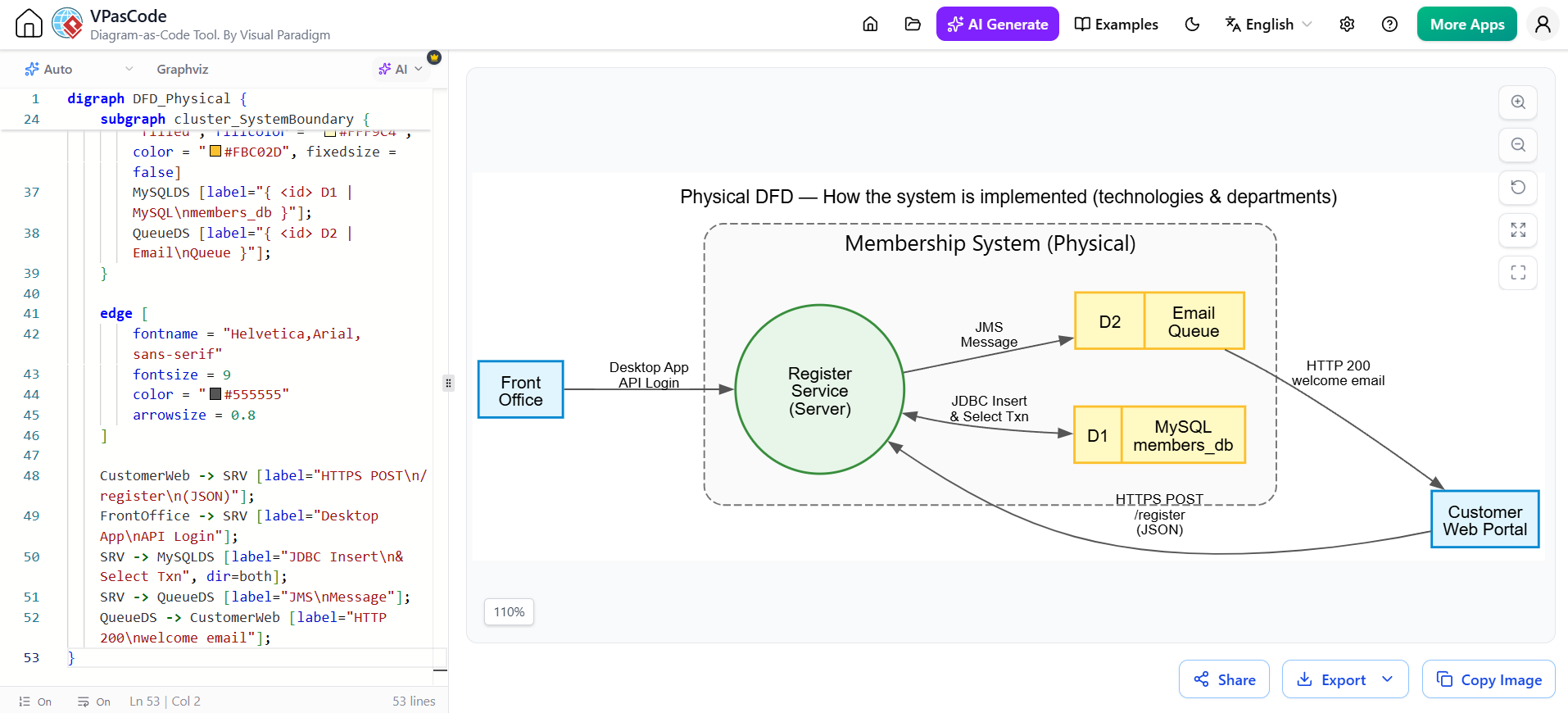
Task: Open the user account profile icon
Action: click(1543, 24)
